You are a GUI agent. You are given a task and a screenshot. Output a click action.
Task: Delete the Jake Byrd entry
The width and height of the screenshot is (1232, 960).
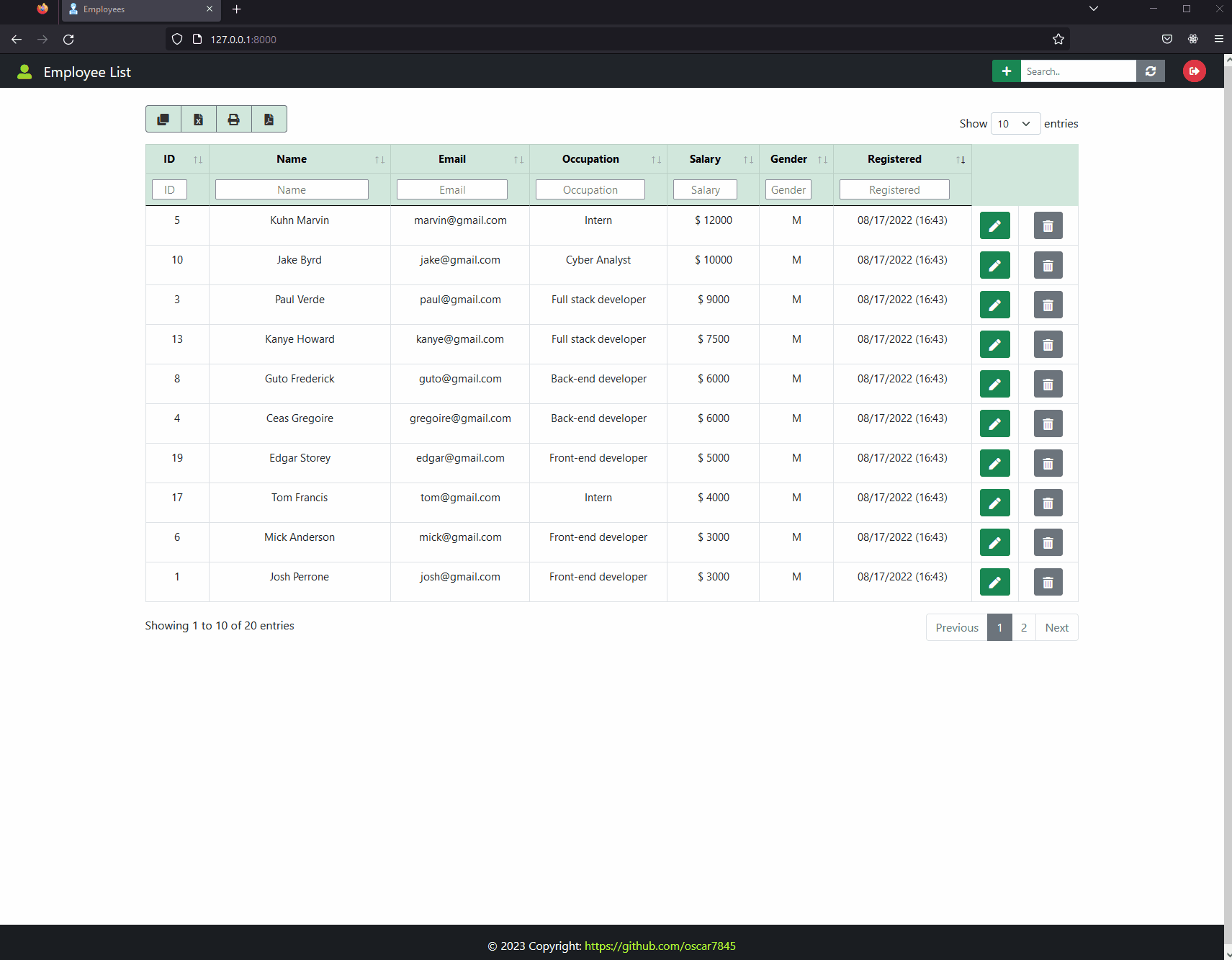pyautogui.click(x=1048, y=265)
